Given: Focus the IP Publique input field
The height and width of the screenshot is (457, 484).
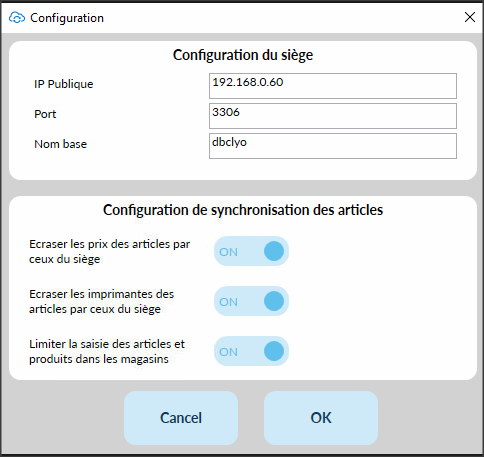Looking at the screenshot, I should point(333,86).
